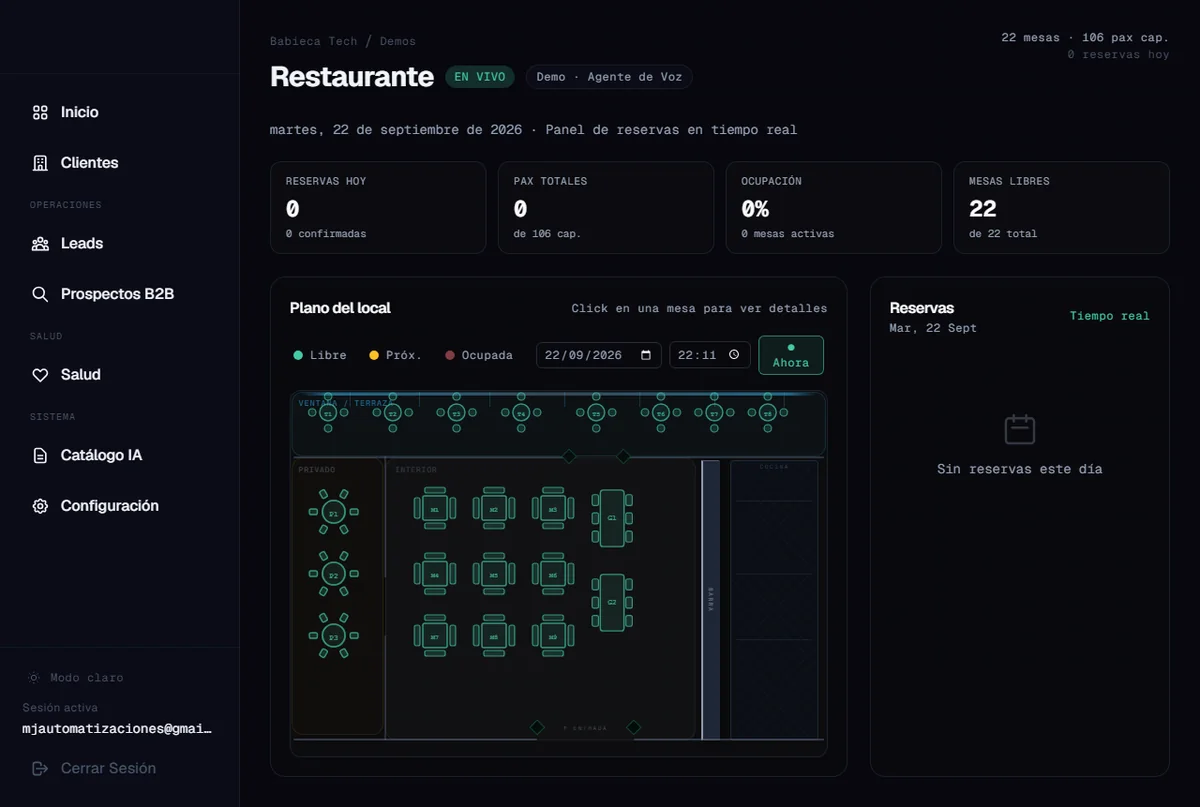
Task: Select large group table G1
Action: (x=612, y=518)
